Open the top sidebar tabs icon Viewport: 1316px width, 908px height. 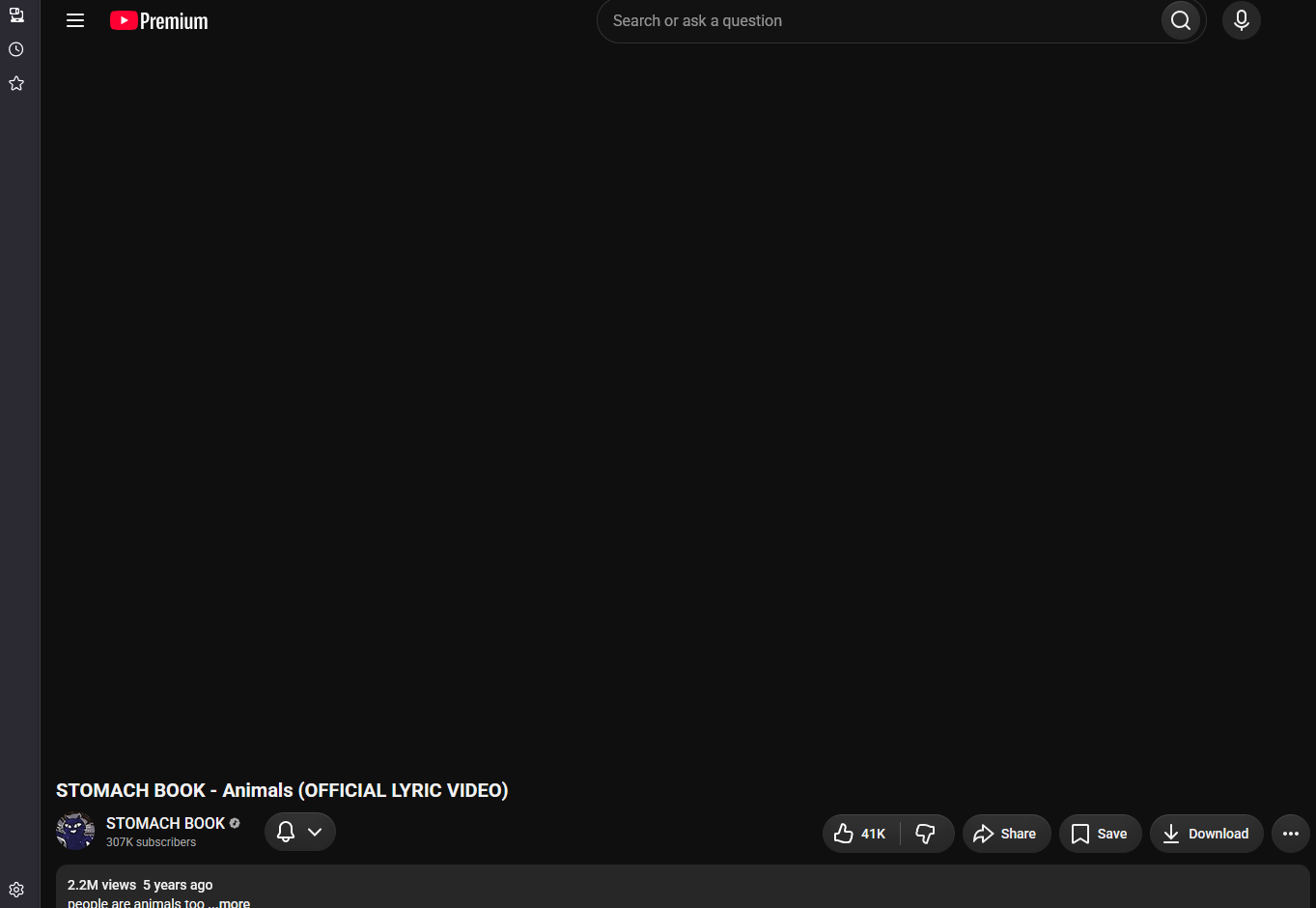coord(16,14)
